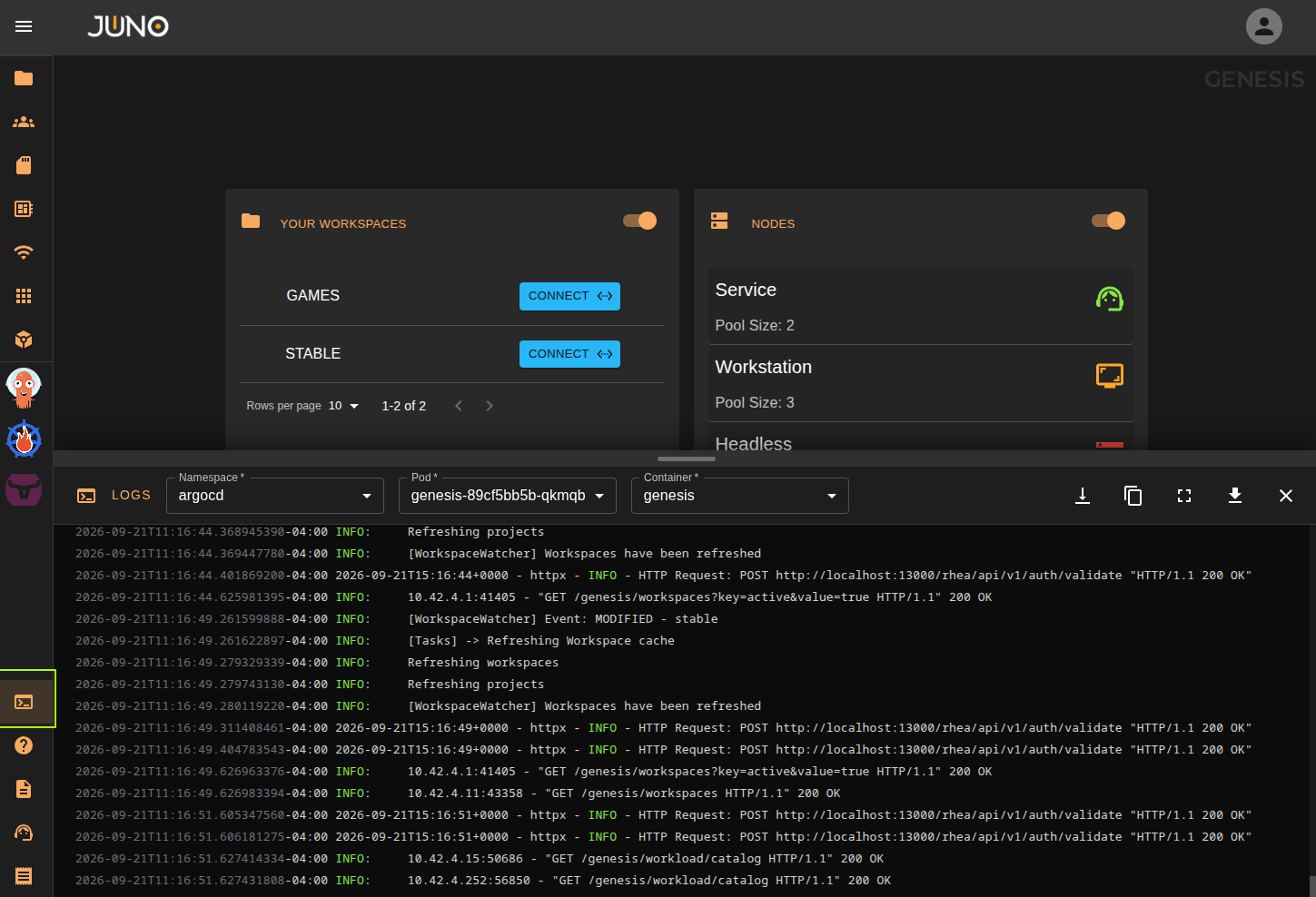Viewport: 1316px width, 897px height.
Task: Toggle the Nodes panel switch
Action: click(1109, 221)
